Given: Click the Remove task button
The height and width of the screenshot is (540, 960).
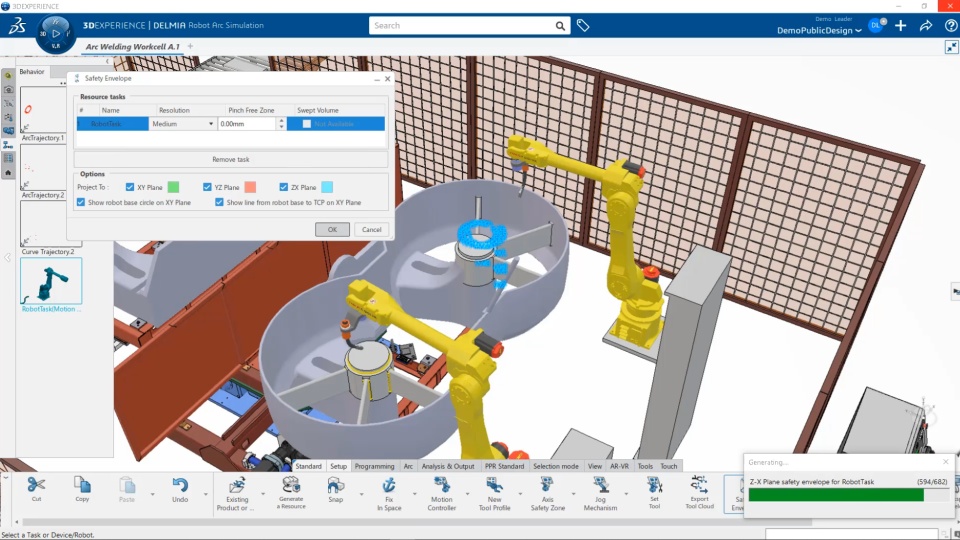Looking at the screenshot, I should coord(231,159).
